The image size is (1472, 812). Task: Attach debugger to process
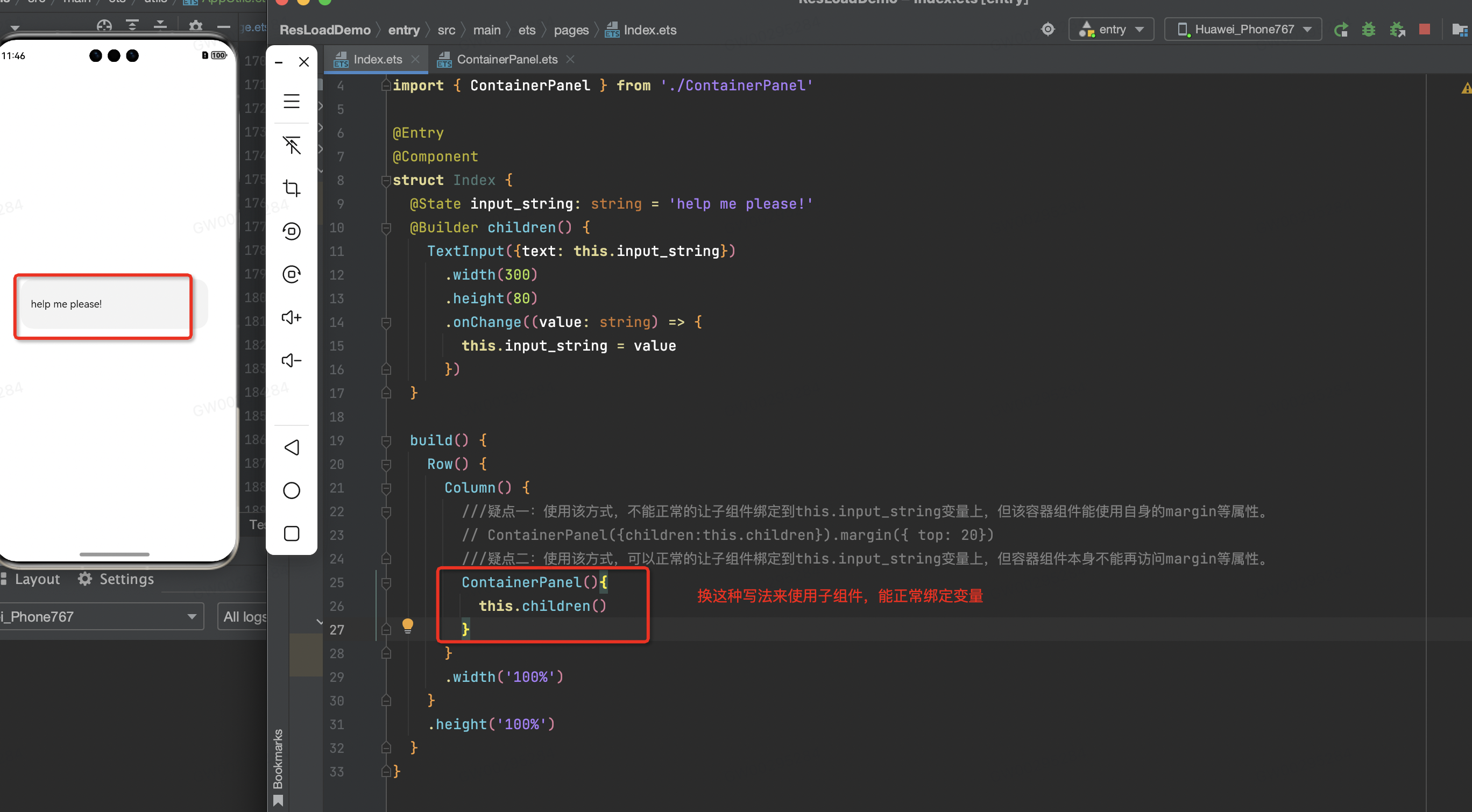[x=1397, y=29]
